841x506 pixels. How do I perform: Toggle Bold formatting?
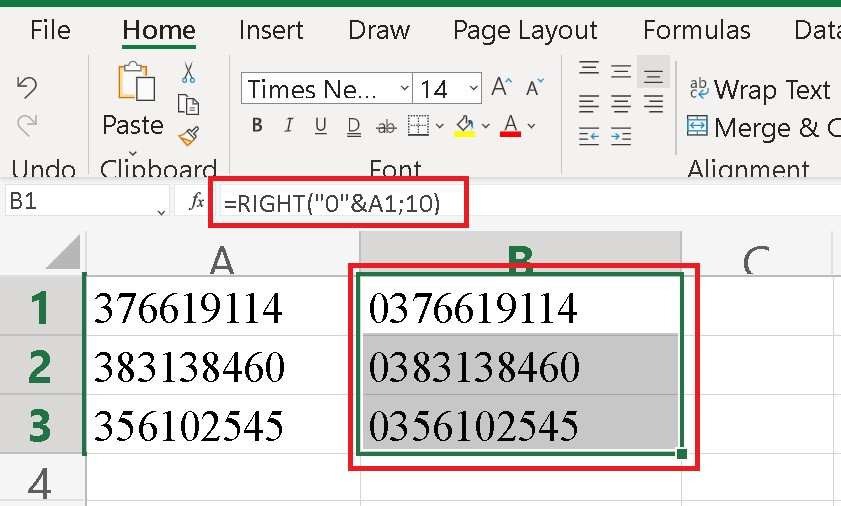click(x=257, y=126)
